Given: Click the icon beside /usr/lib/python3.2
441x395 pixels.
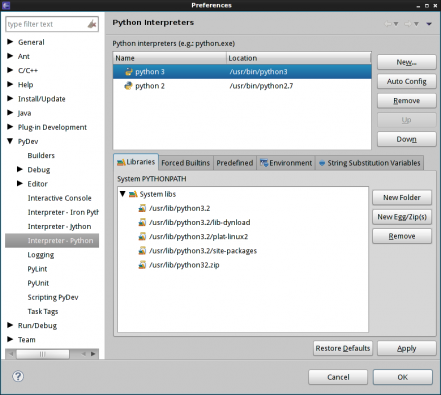Looking at the screenshot, I should pos(142,208).
